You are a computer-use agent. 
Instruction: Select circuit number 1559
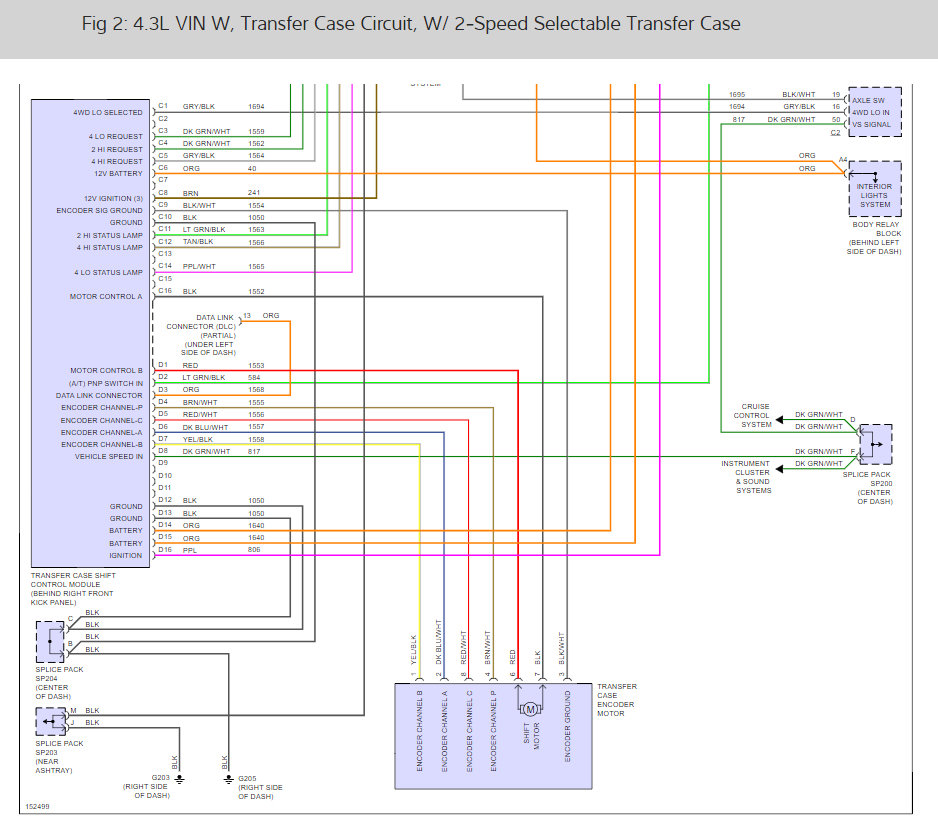pos(256,132)
